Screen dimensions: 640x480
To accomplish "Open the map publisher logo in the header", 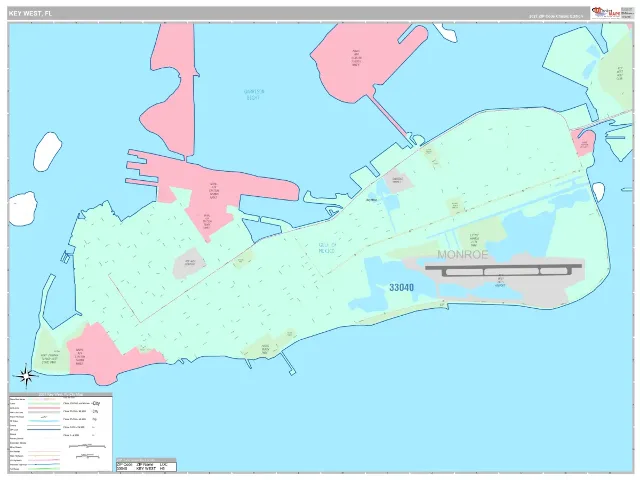I will [x=606, y=13].
